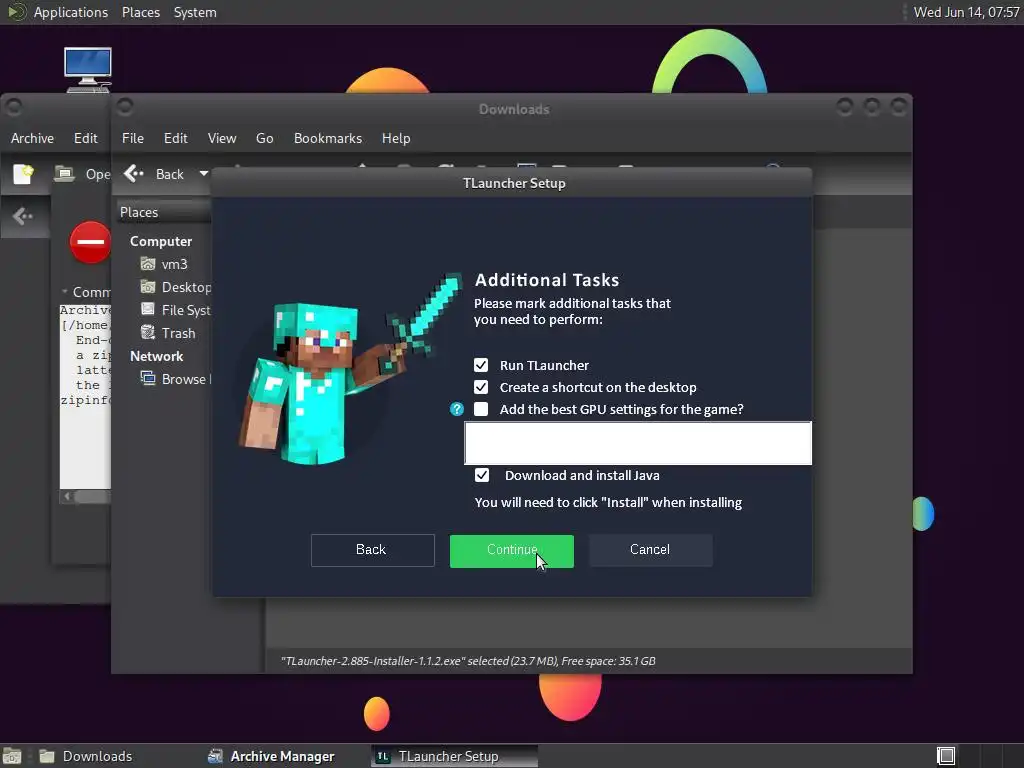Open Places menu in top panel

140,12
